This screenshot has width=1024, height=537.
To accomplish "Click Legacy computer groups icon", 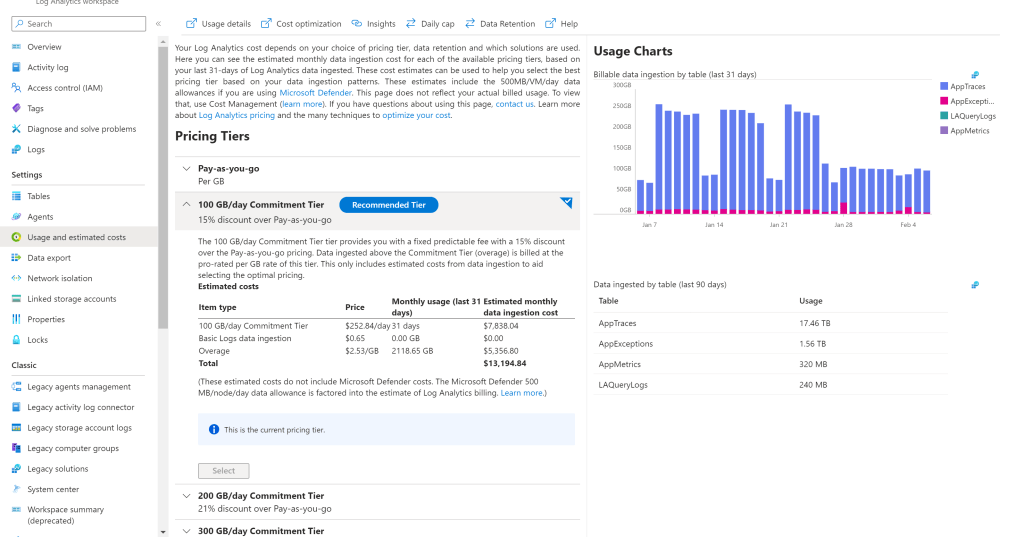I will click(x=16, y=448).
